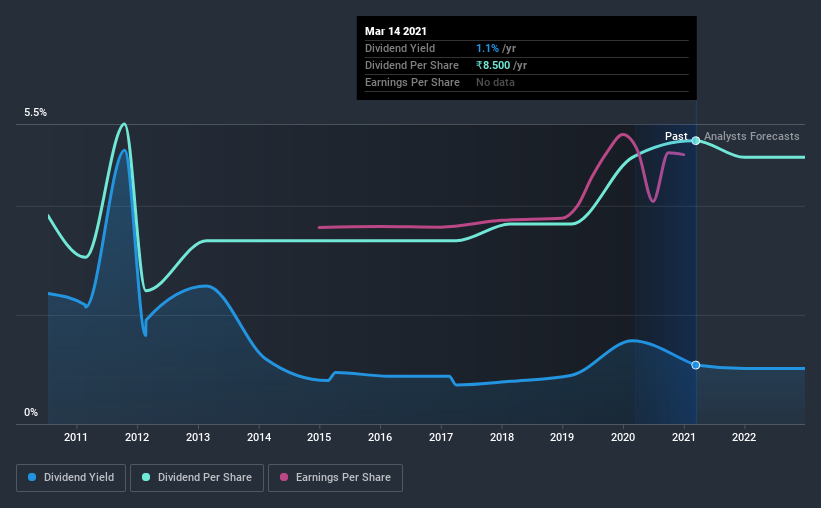Viewport: 821px width, 508px height.
Task: Click the 2015 year label on the axis
Action: tap(319, 437)
